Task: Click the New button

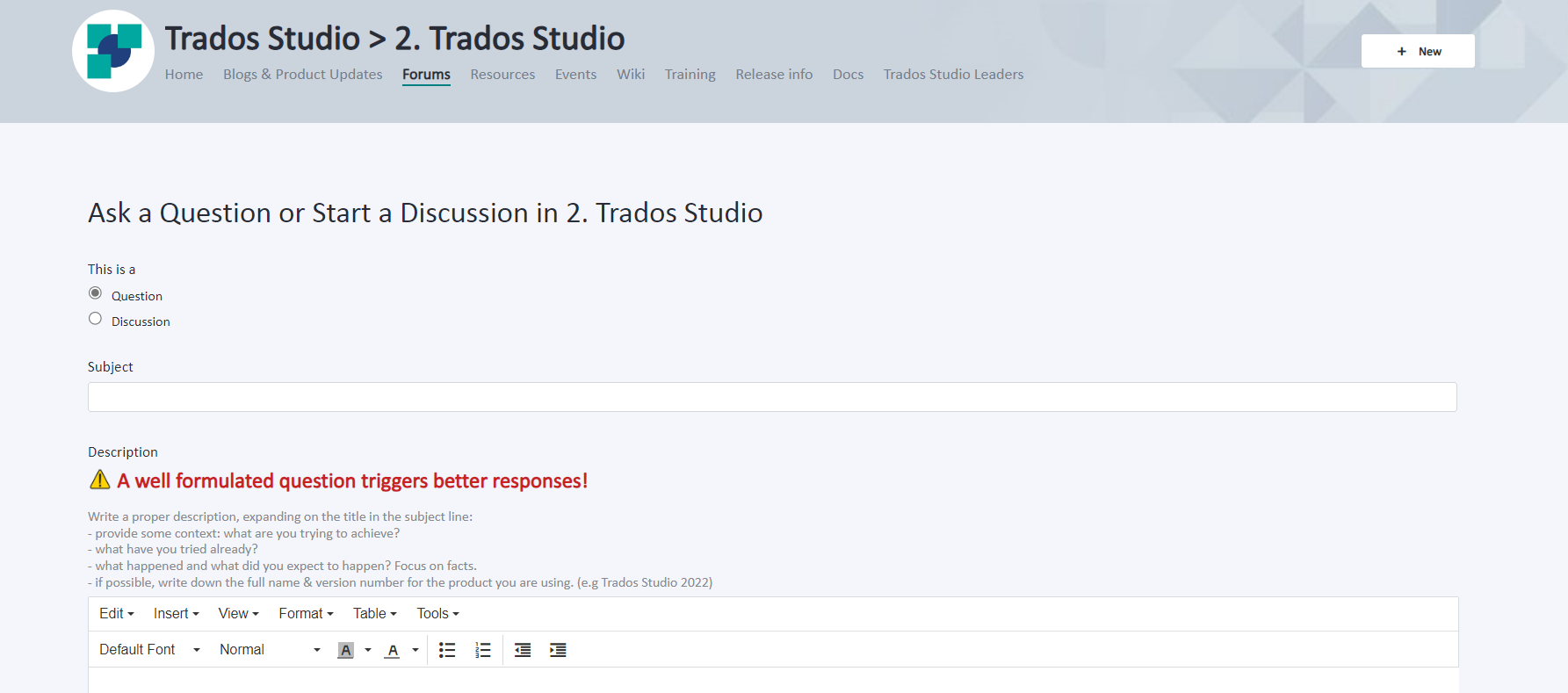Action: pos(1418,51)
